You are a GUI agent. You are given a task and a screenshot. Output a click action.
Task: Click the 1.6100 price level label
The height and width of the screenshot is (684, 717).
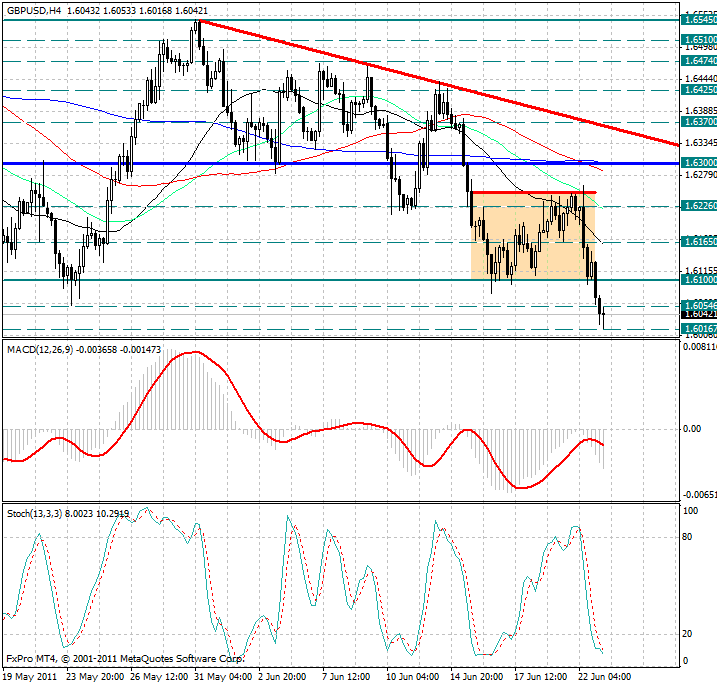click(x=698, y=280)
